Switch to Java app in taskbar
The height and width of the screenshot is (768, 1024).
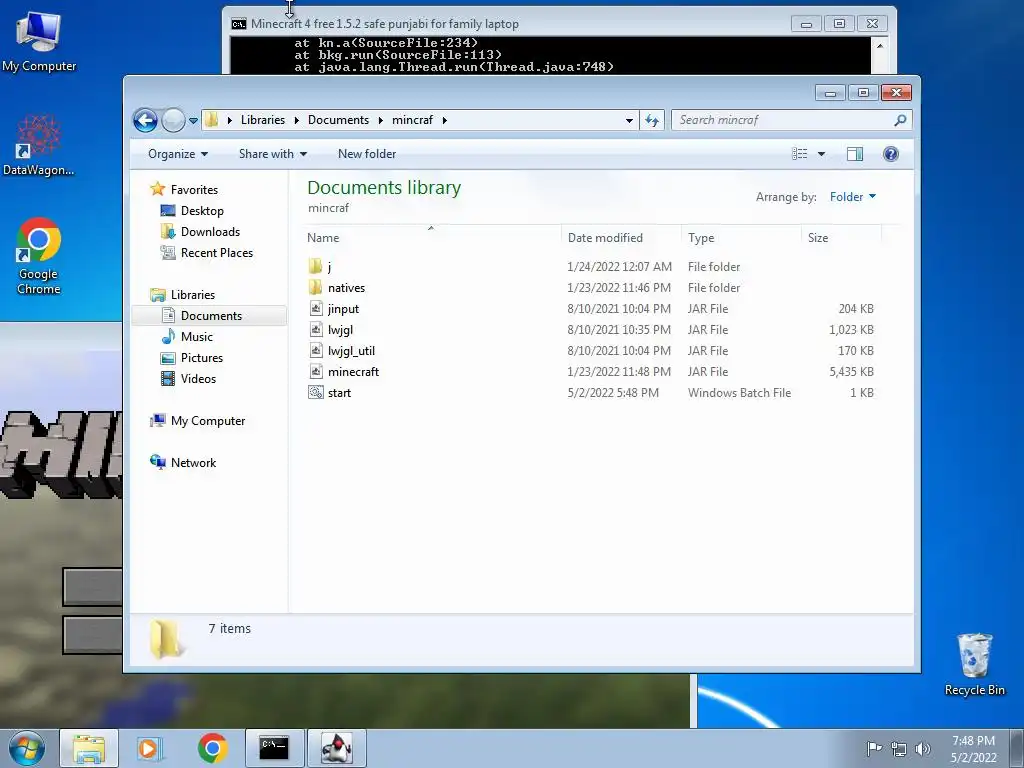tap(336, 748)
